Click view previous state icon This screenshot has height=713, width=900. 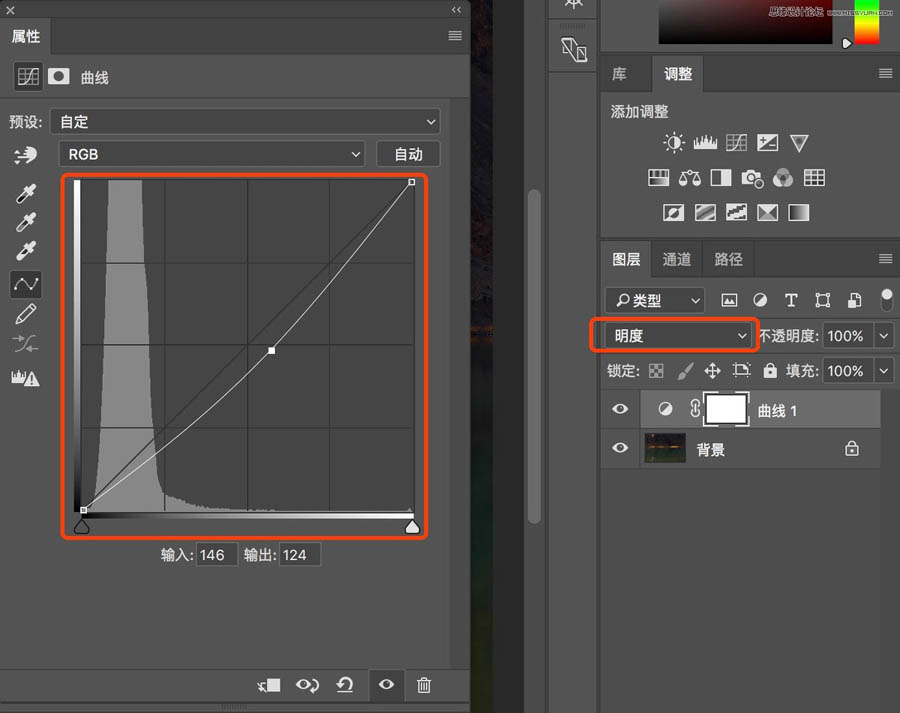pyautogui.click(x=307, y=685)
